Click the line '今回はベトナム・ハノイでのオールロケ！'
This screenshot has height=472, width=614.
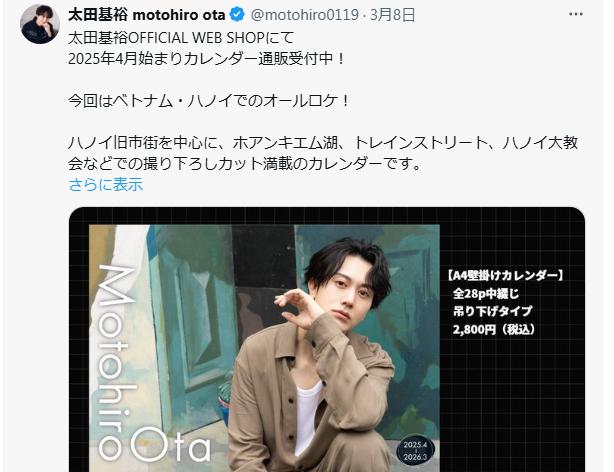pyautogui.click(x=209, y=101)
